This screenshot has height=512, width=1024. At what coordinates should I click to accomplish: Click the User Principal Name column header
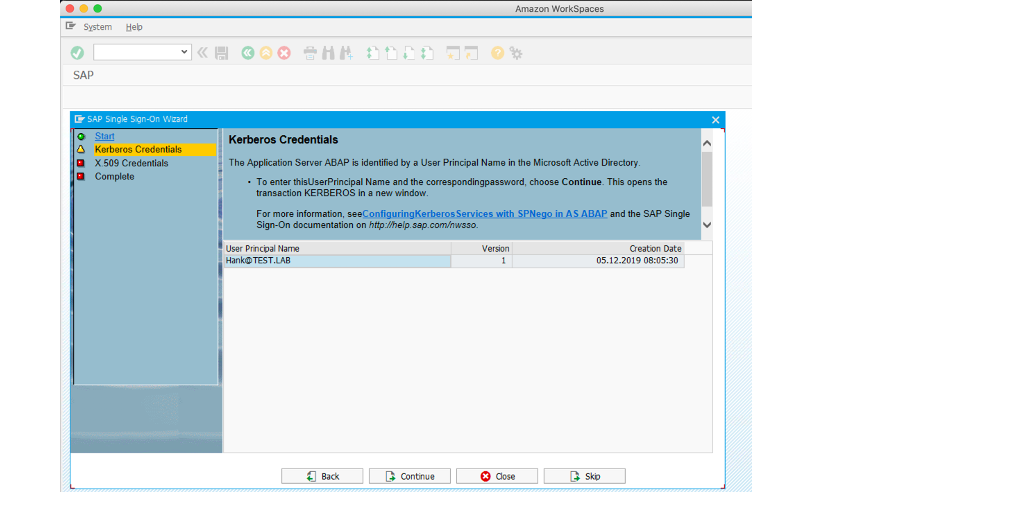(337, 248)
